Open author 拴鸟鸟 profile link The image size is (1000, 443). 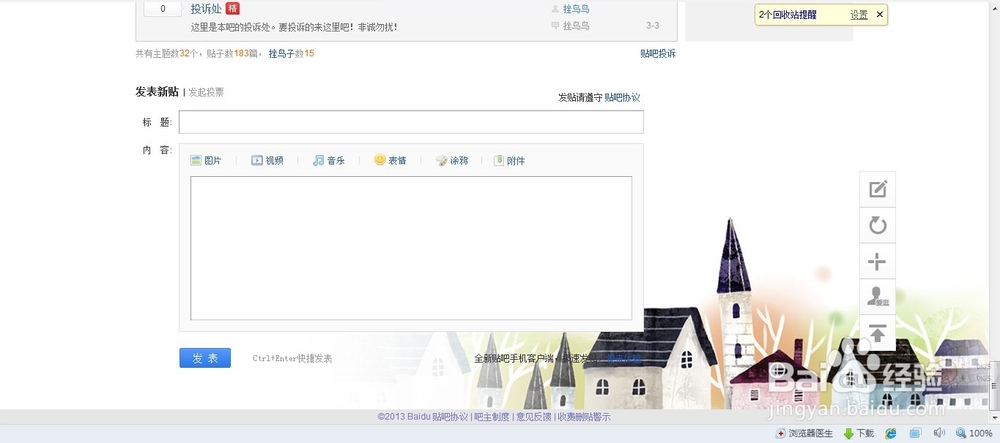tap(576, 9)
